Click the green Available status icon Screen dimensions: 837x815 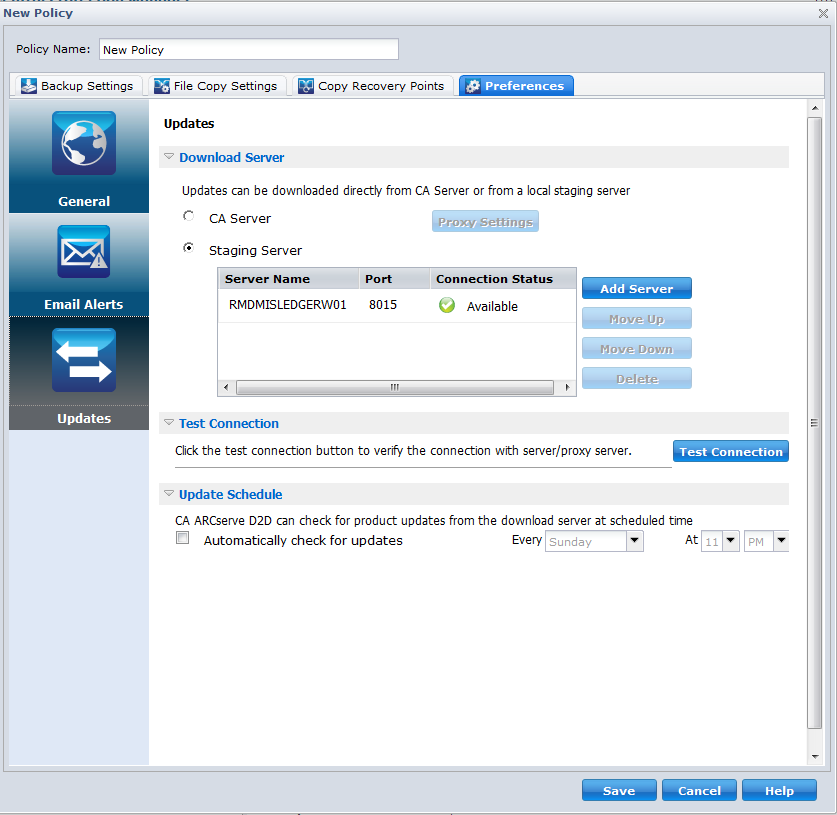(446, 305)
